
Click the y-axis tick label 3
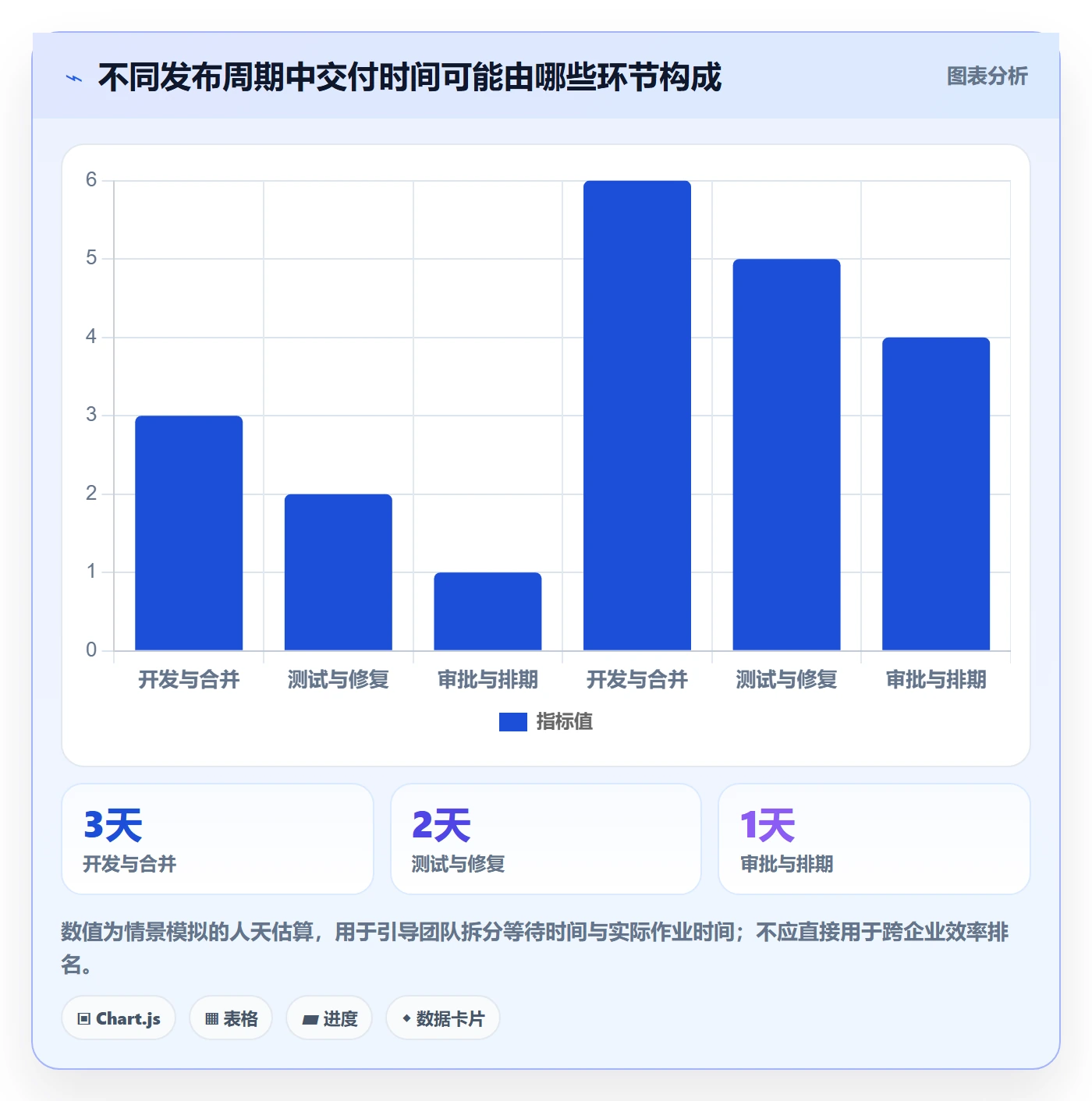pyautogui.click(x=91, y=415)
